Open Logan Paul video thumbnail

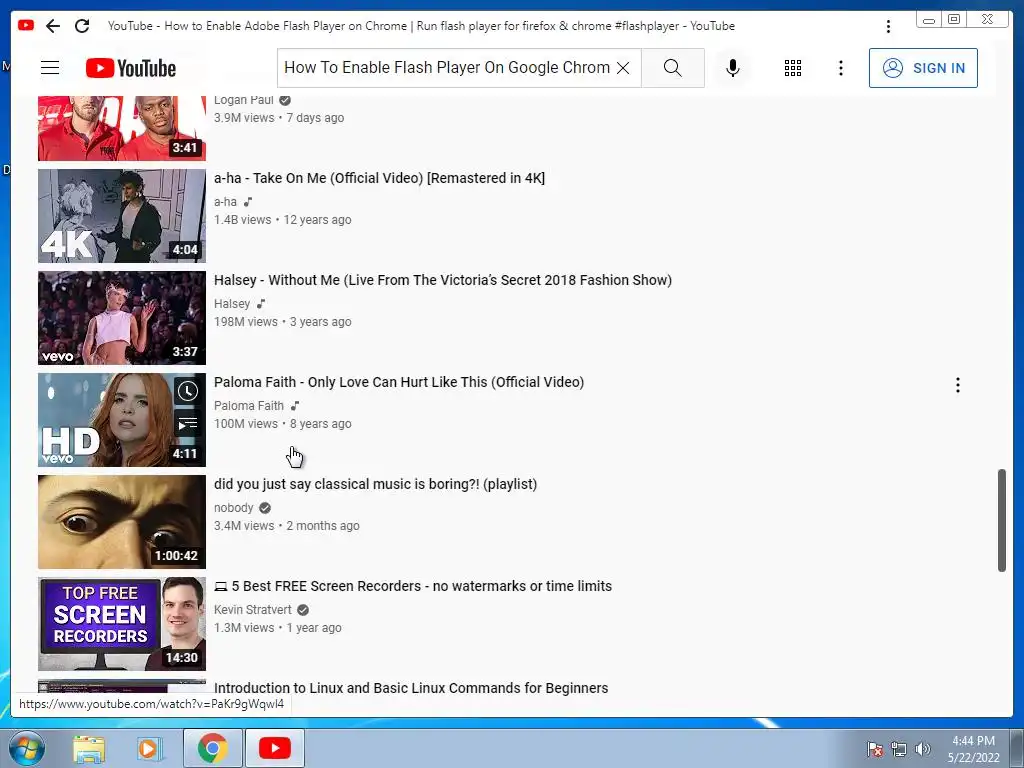121,128
